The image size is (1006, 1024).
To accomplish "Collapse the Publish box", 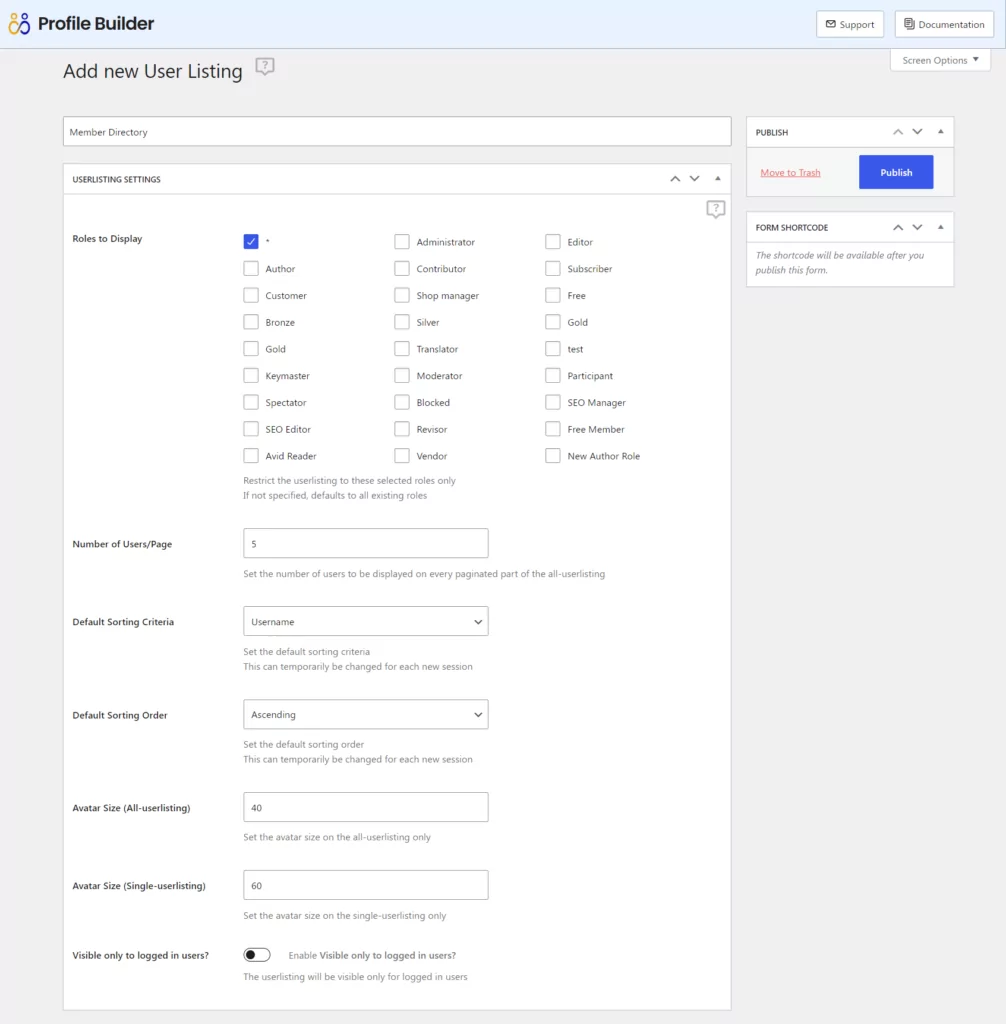I will pyautogui.click(x=941, y=132).
